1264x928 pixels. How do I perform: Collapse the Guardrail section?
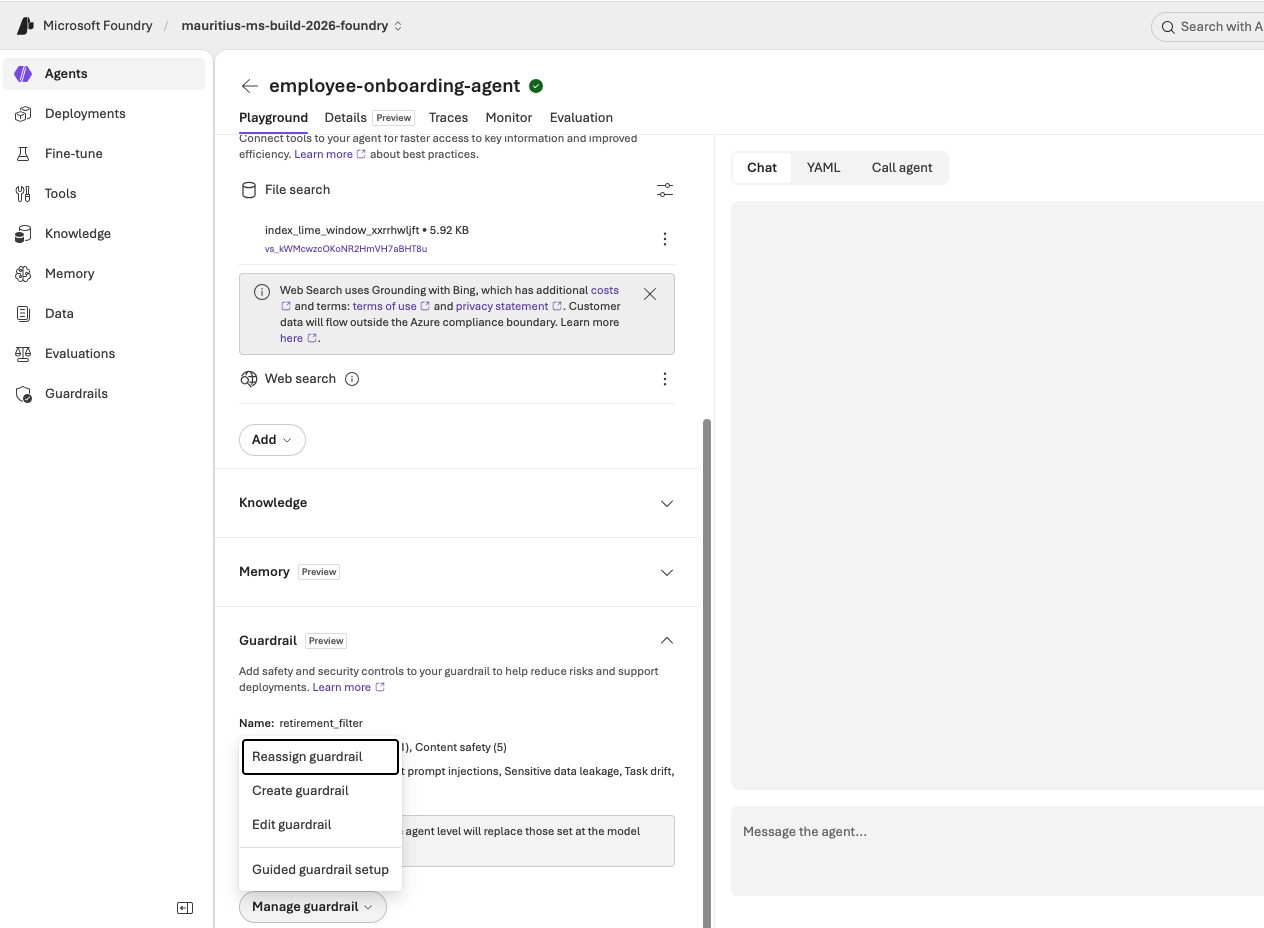tap(667, 641)
